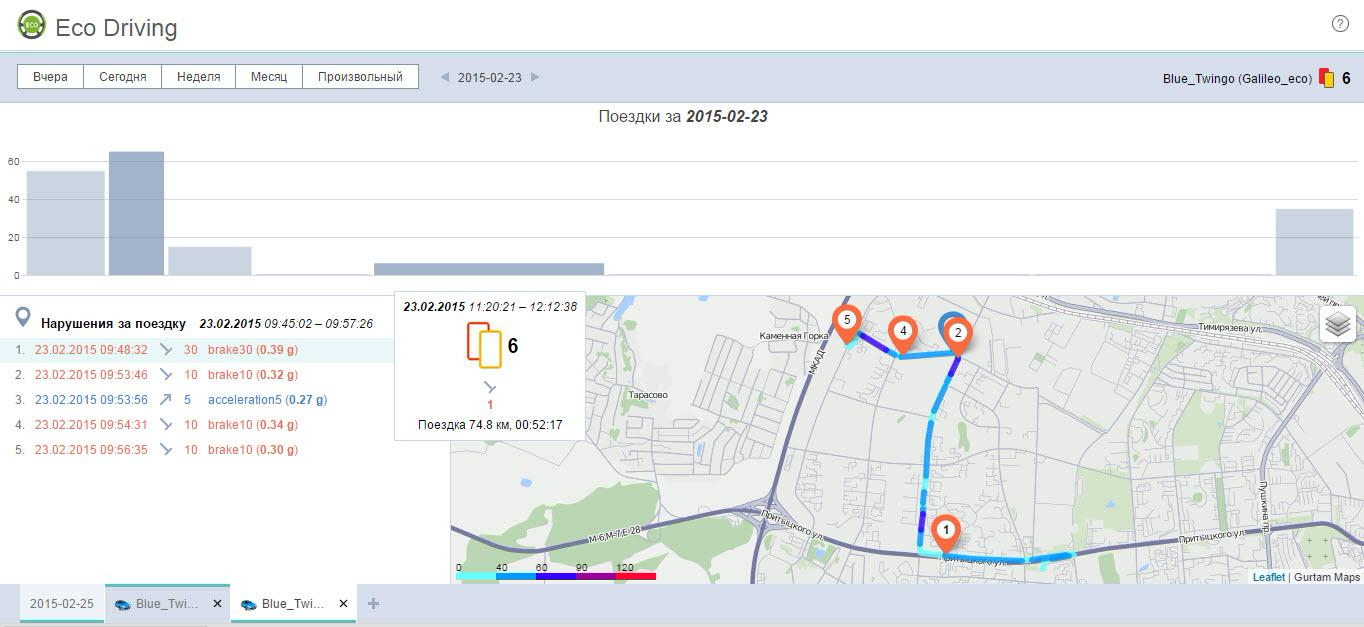This screenshot has width=1364, height=627.
Task: Go to next date arrow
Action: [535, 77]
